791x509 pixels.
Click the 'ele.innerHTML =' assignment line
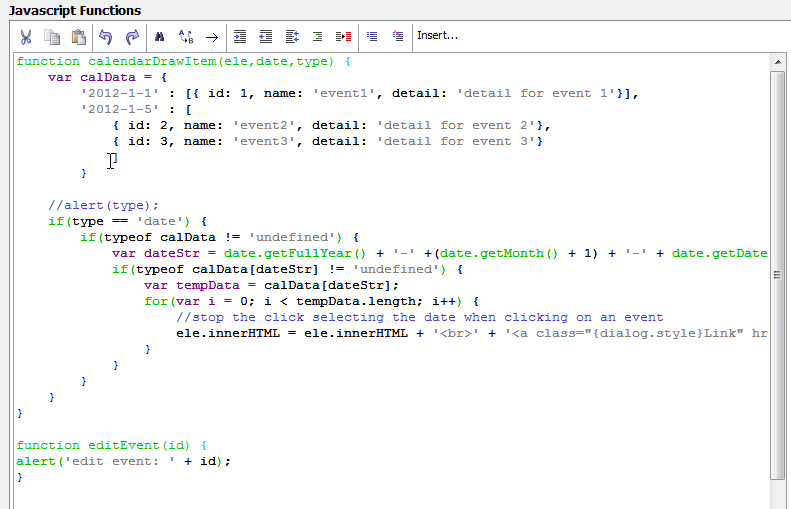click(472, 333)
